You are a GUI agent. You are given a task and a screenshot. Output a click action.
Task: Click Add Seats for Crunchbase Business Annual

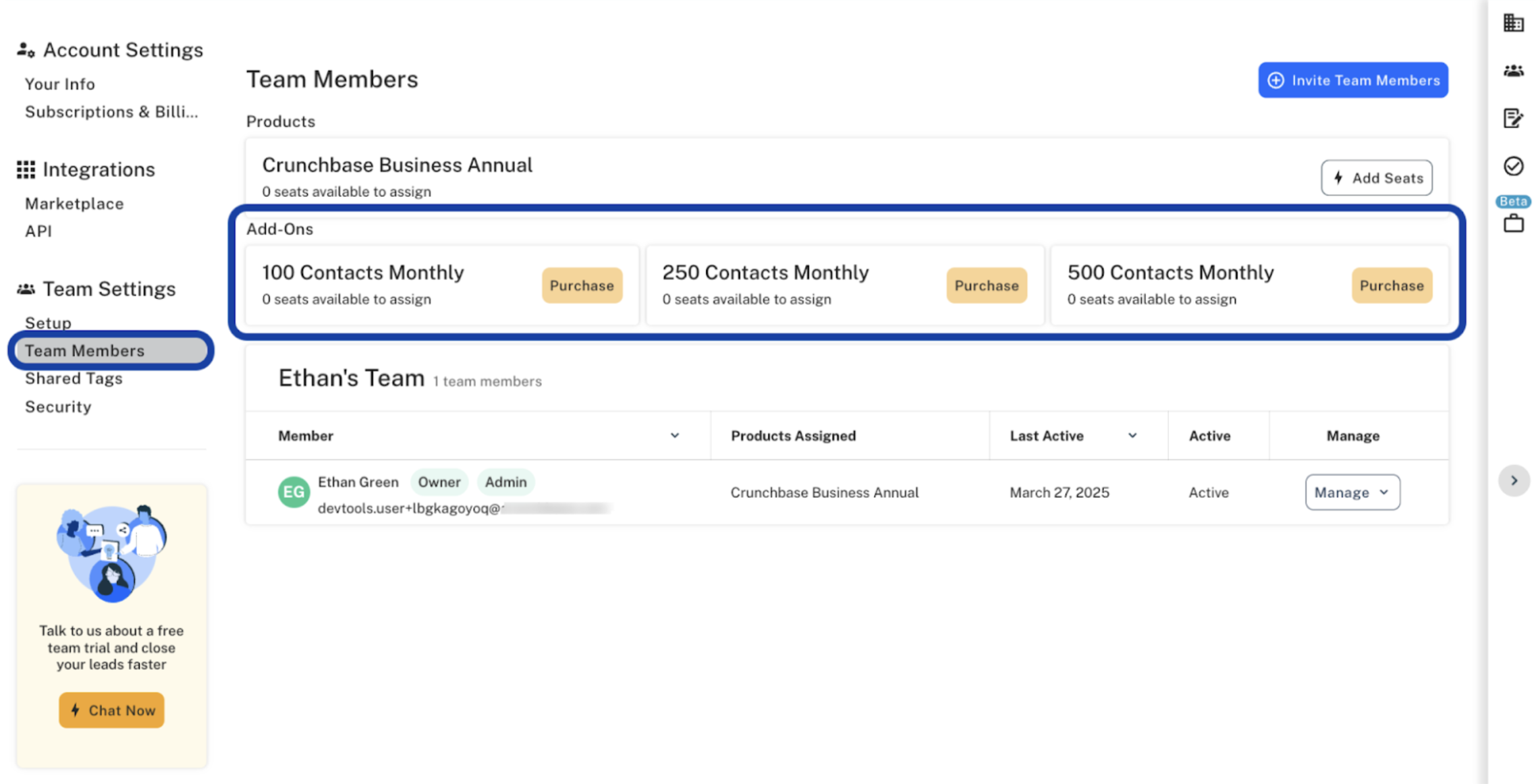click(x=1376, y=178)
